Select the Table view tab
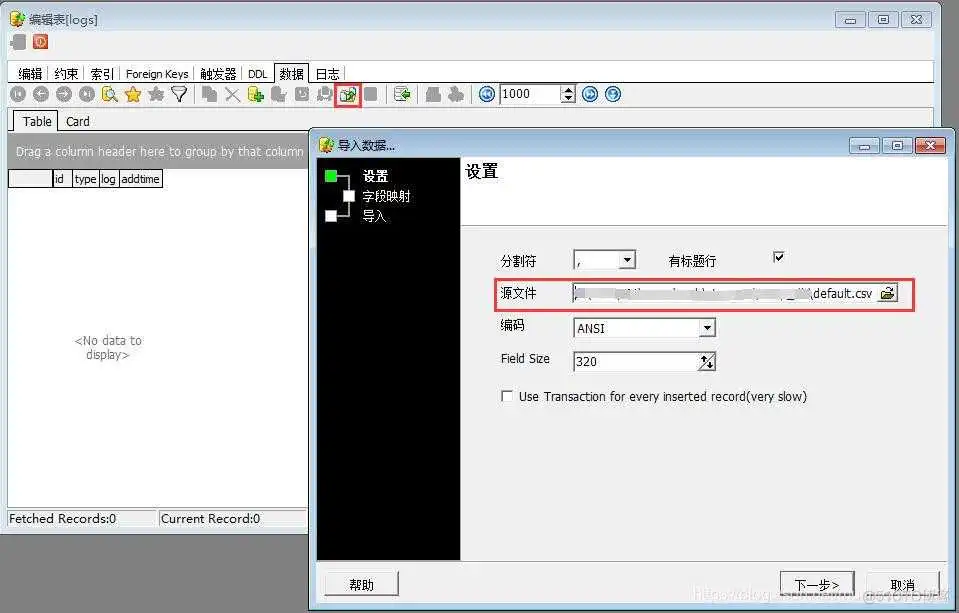The height and width of the screenshot is (613, 959). click(37, 121)
